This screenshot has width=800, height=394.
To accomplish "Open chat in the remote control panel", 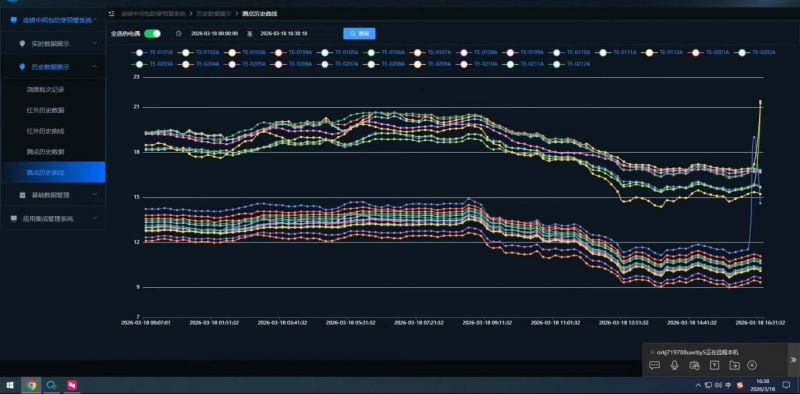I will pos(655,365).
